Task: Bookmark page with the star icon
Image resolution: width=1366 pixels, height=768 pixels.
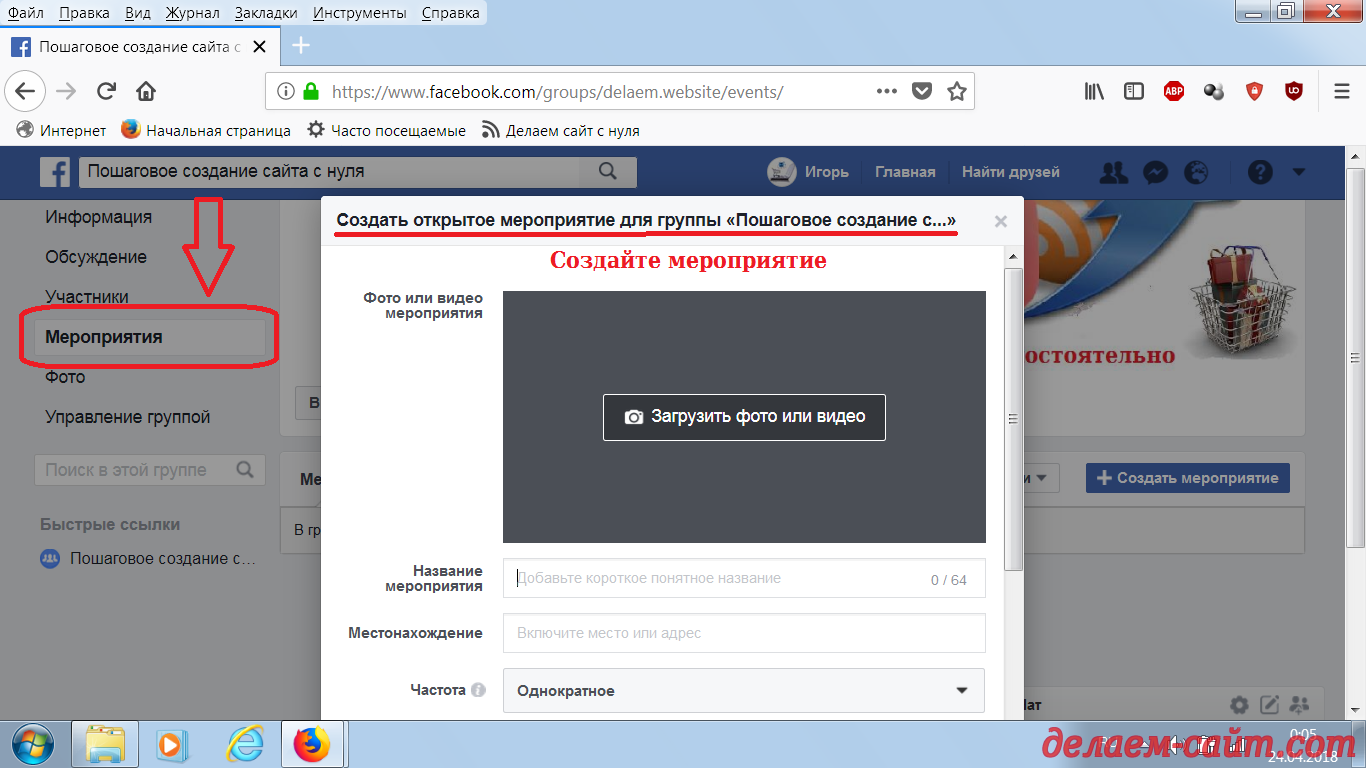Action: click(x=957, y=91)
